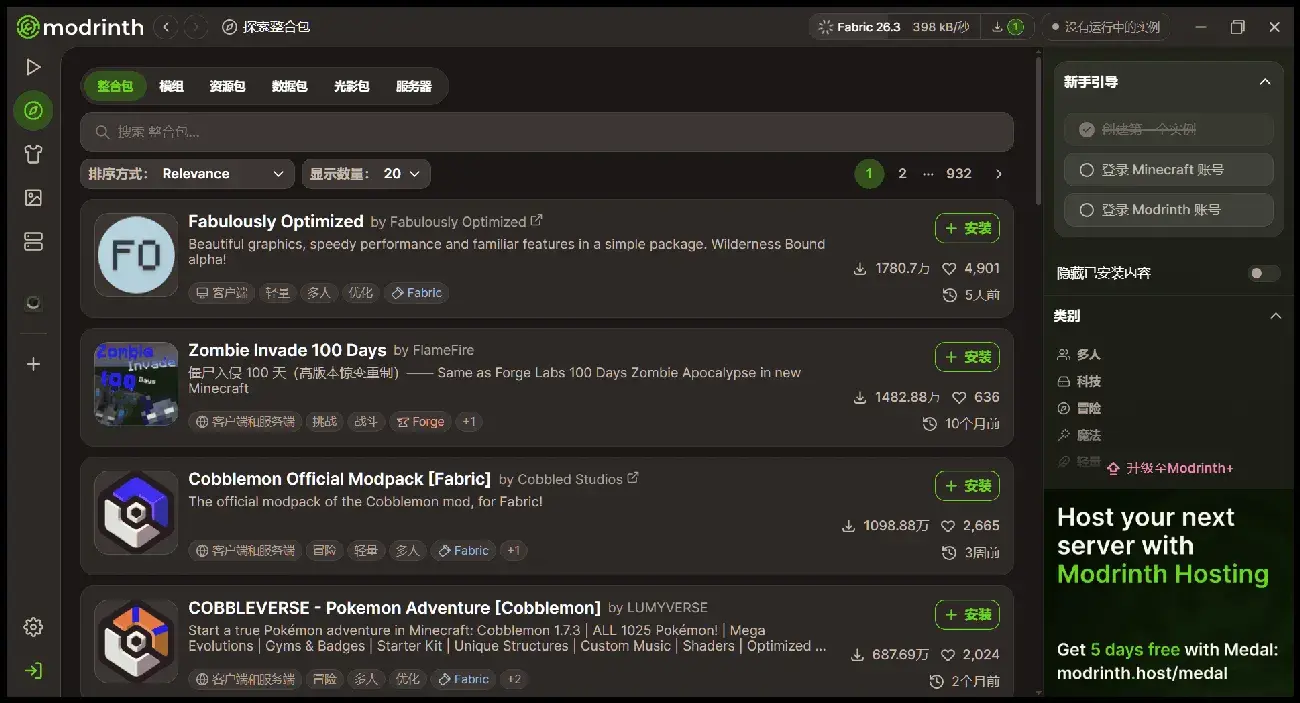Screen dimensions: 1300x703
Task: Collapse the 新手引导 panel
Action: 1265,82
